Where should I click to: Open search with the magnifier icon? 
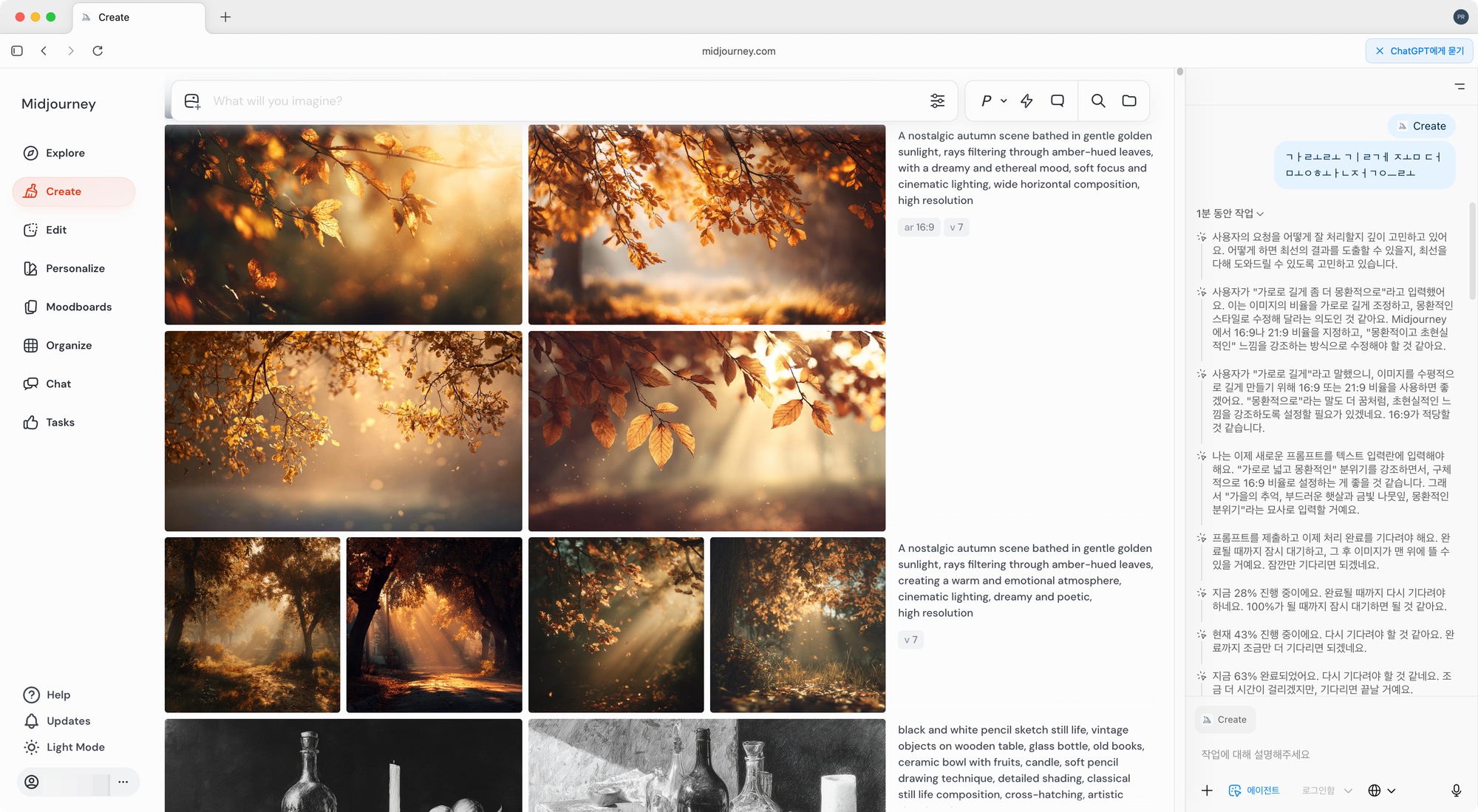tap(1098, 100)
